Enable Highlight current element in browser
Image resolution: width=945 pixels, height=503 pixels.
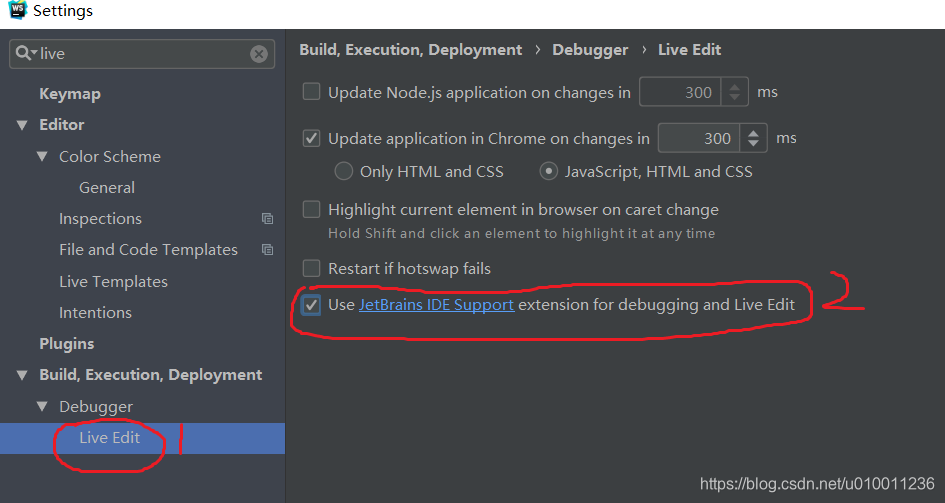tap(311, 210)
